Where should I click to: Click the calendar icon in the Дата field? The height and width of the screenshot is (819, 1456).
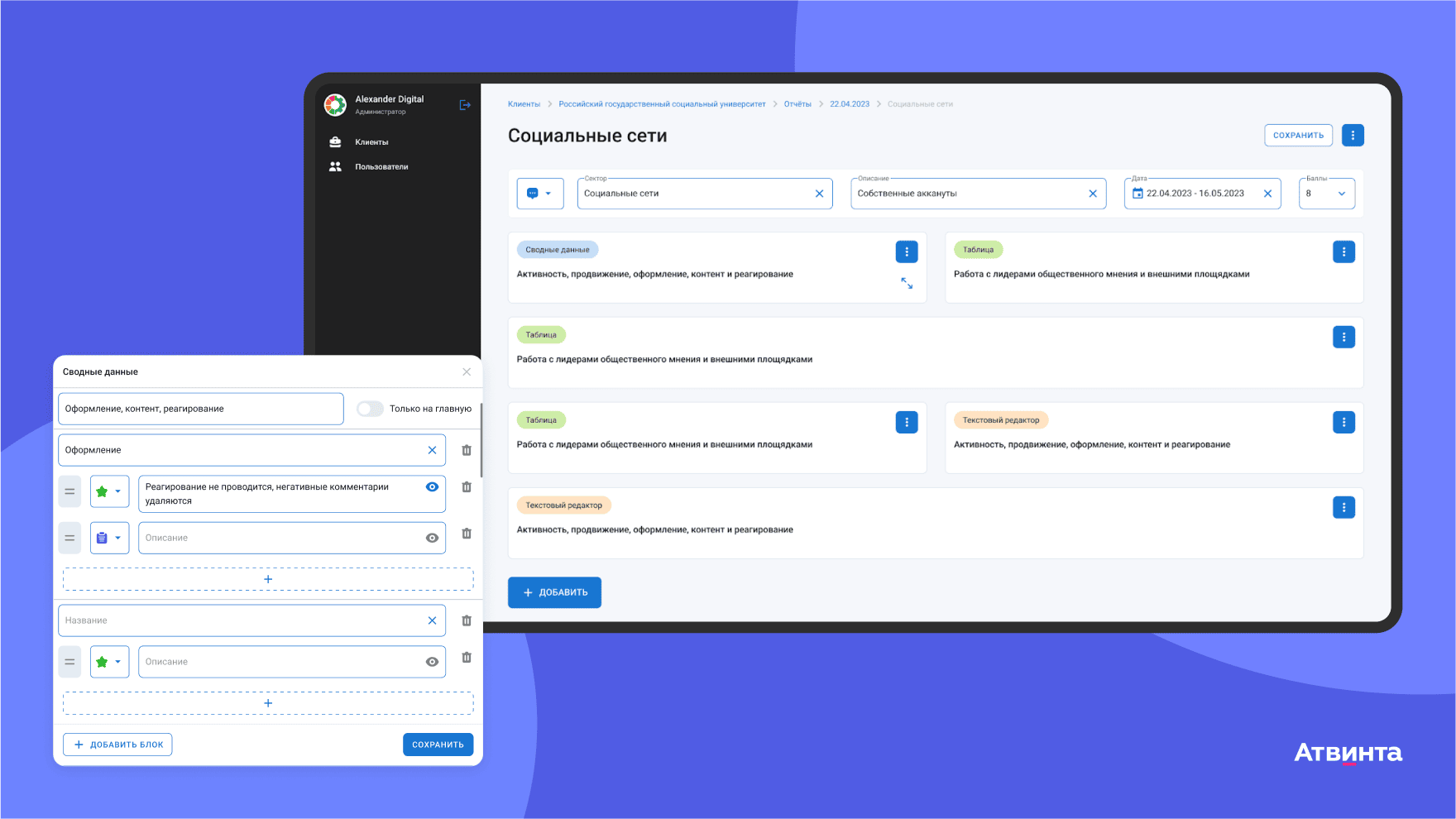pyautogui.click(x=1137, y=194)
